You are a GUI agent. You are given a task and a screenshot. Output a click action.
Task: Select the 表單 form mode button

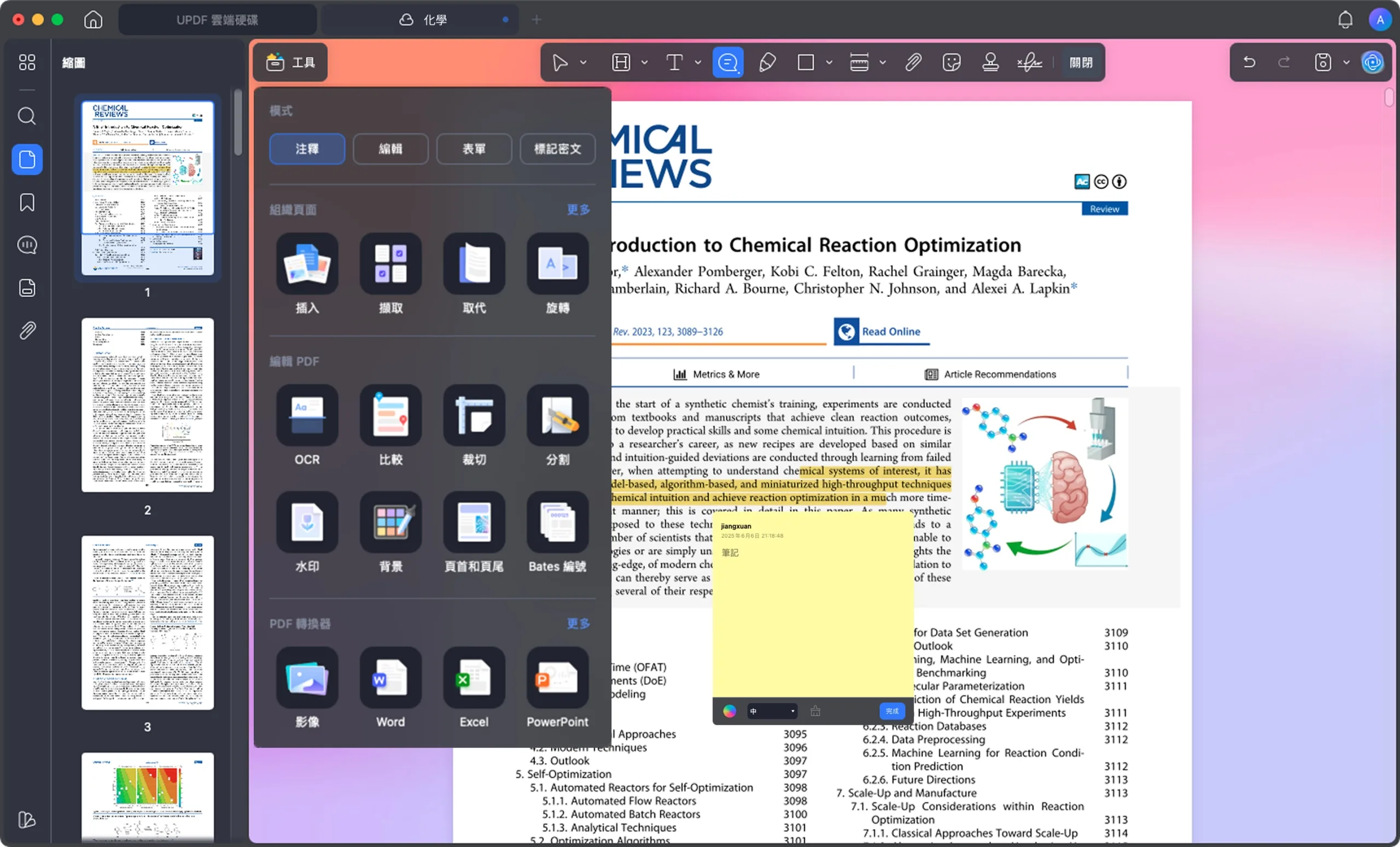474,149
